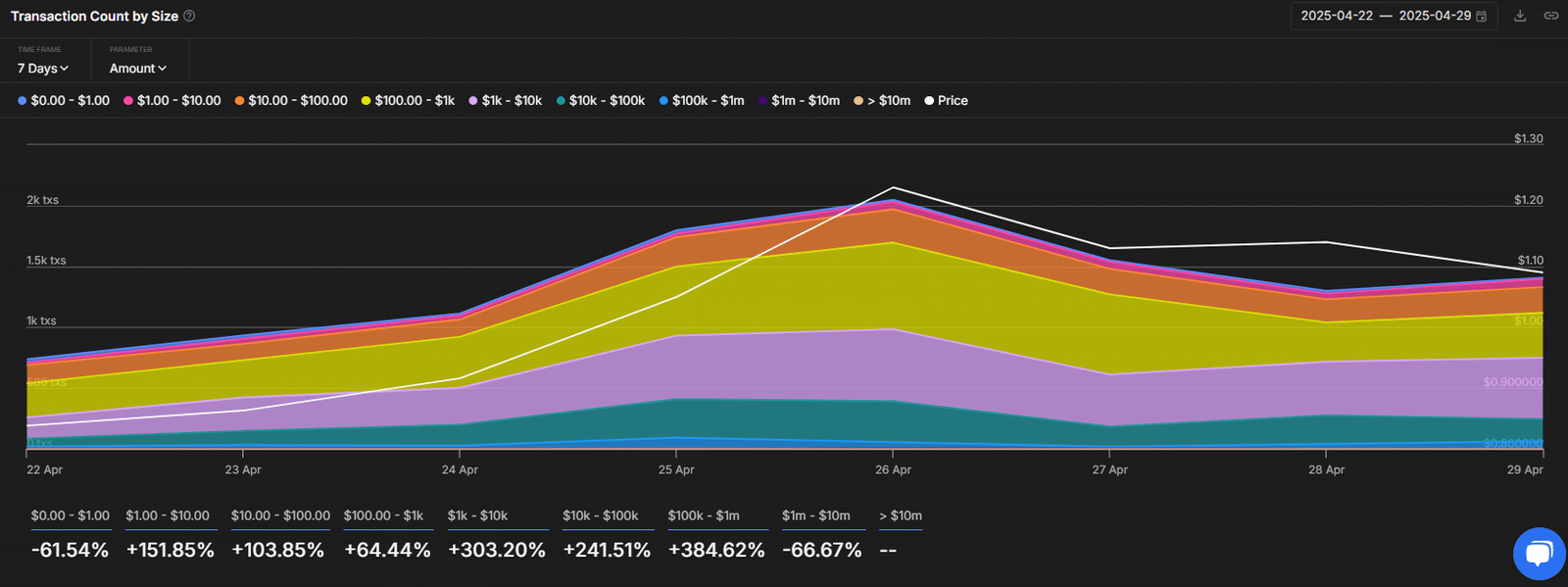Click the $1m - $10m summary label
The image size is (1568, 587).
click(815, 516)
